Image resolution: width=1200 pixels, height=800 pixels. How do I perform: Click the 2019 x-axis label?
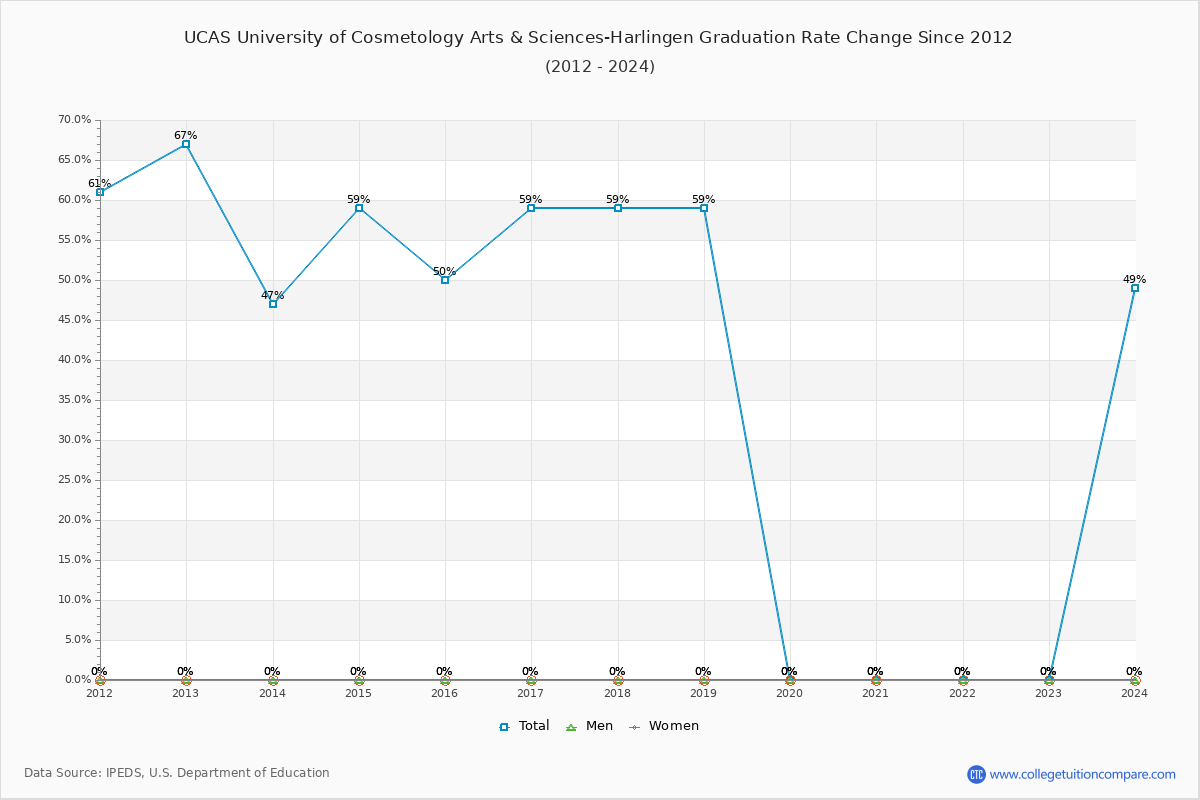pos(704,693)
